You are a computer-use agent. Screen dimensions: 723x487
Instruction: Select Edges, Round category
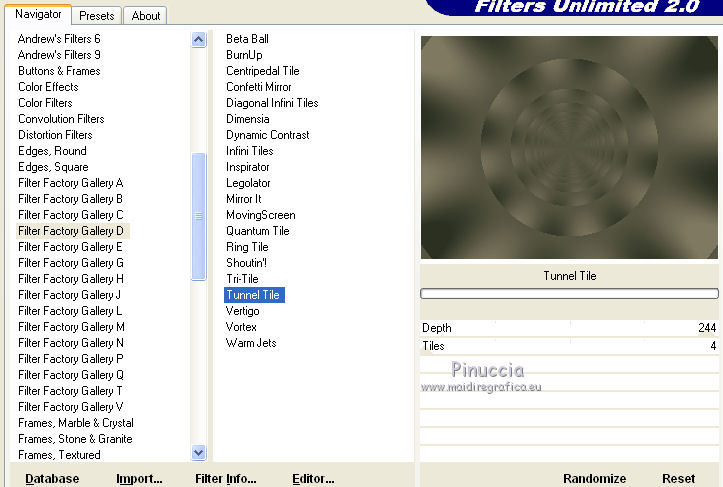coord(52,151)
